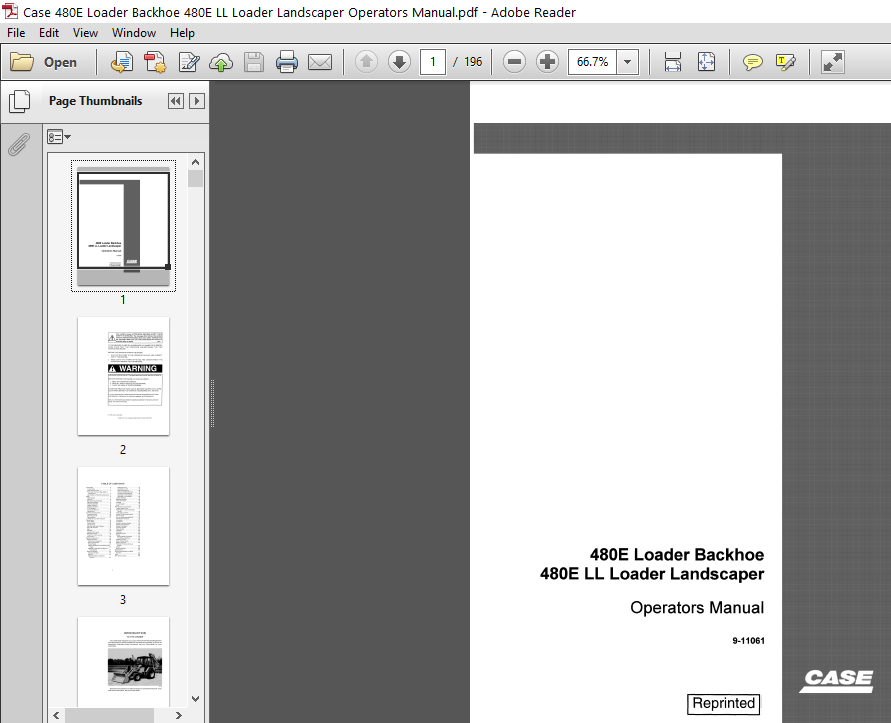Click the Page Thumbnails panel icon
This screenshot has height=723, width=891.
pyautogui.click(x=19, y=101)
